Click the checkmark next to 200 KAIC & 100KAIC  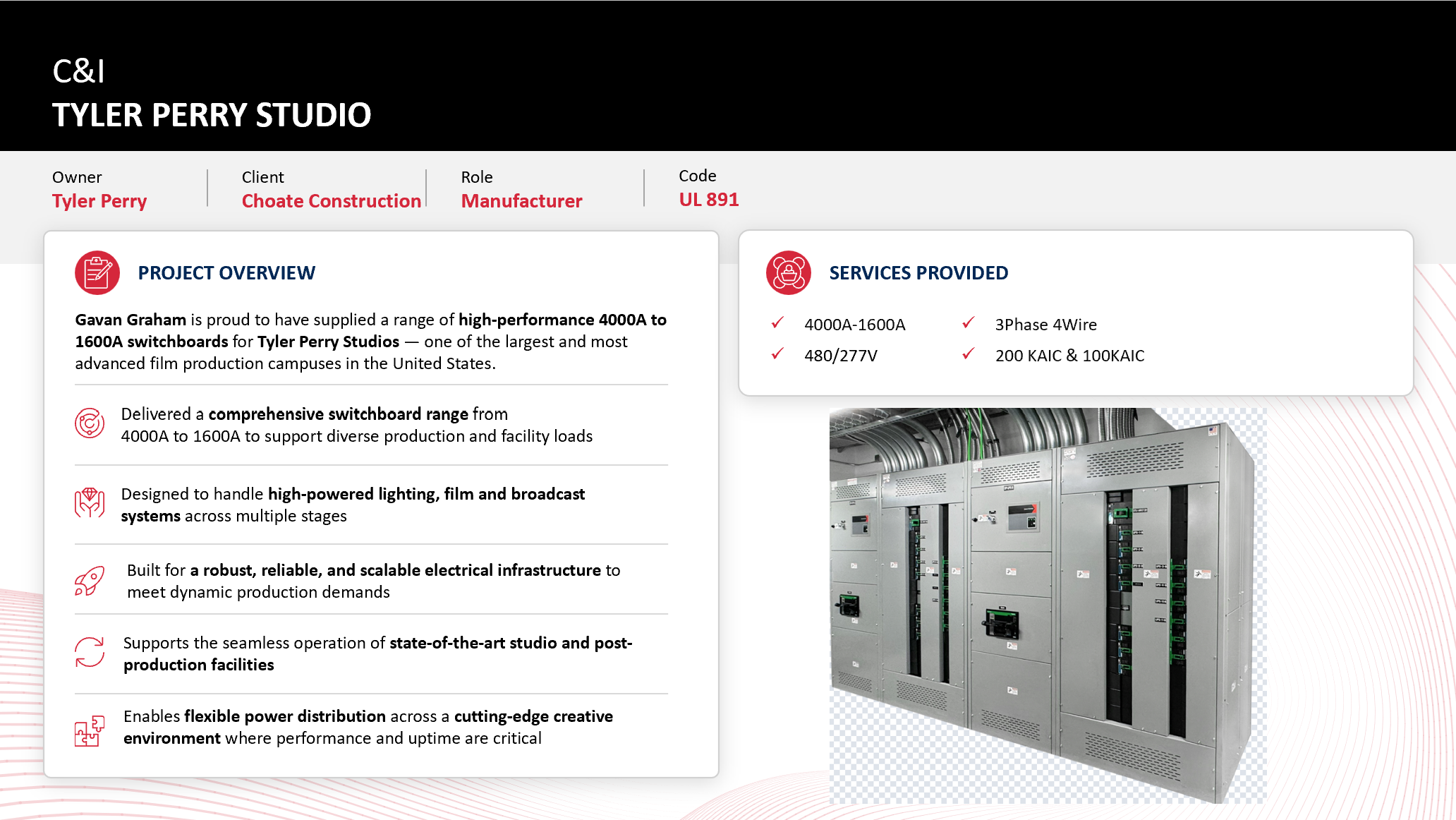click(x=969, y=354)
